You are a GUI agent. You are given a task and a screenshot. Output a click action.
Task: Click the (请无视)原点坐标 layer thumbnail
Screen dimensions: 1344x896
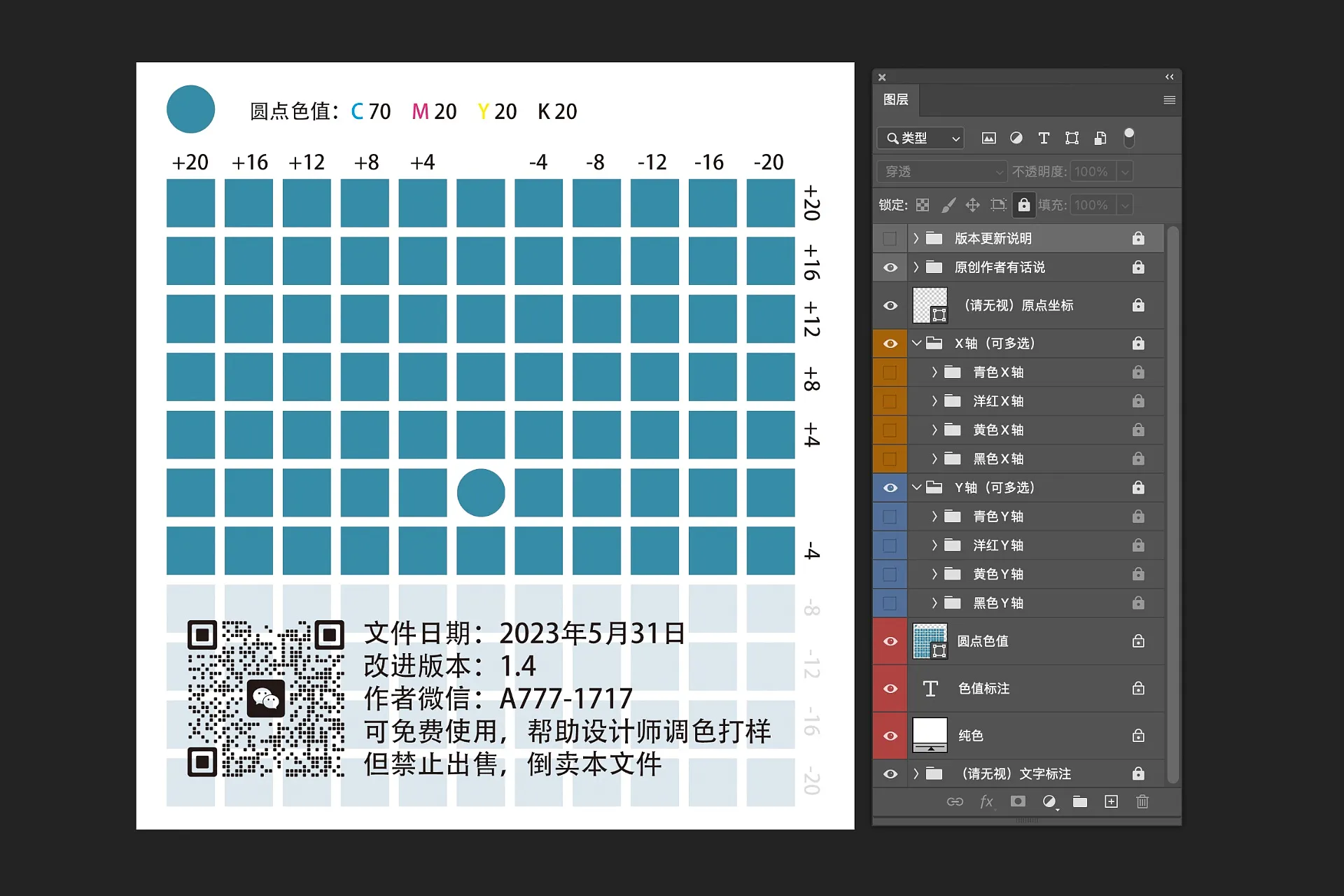(930, 306)
